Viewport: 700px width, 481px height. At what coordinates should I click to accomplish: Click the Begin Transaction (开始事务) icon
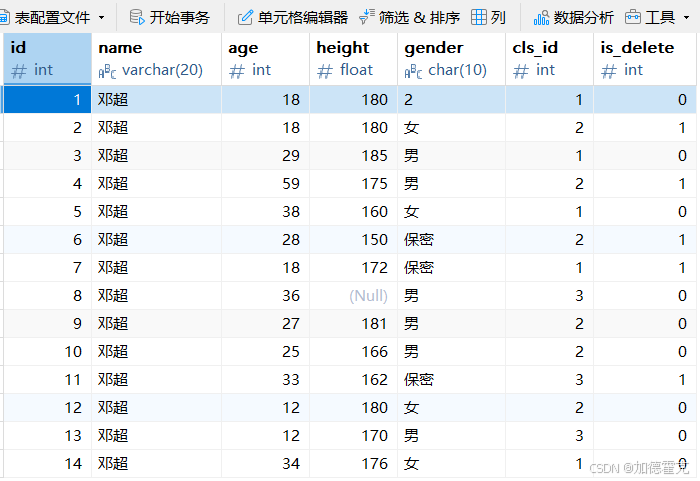pyautogui.click(x=137, y=17)
